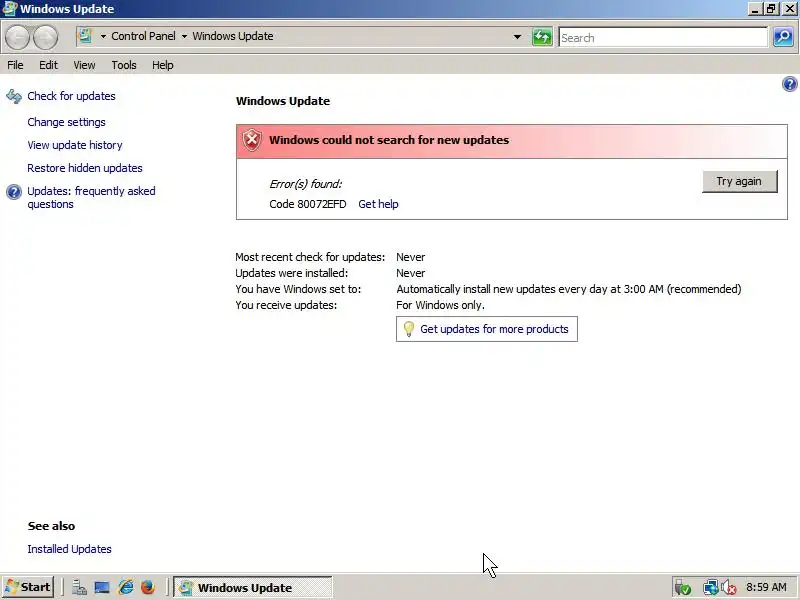This screenshot has width=800, height=600.
Task: Click the safely remove hardware tray icon
Action: click(x=682, y=588)
